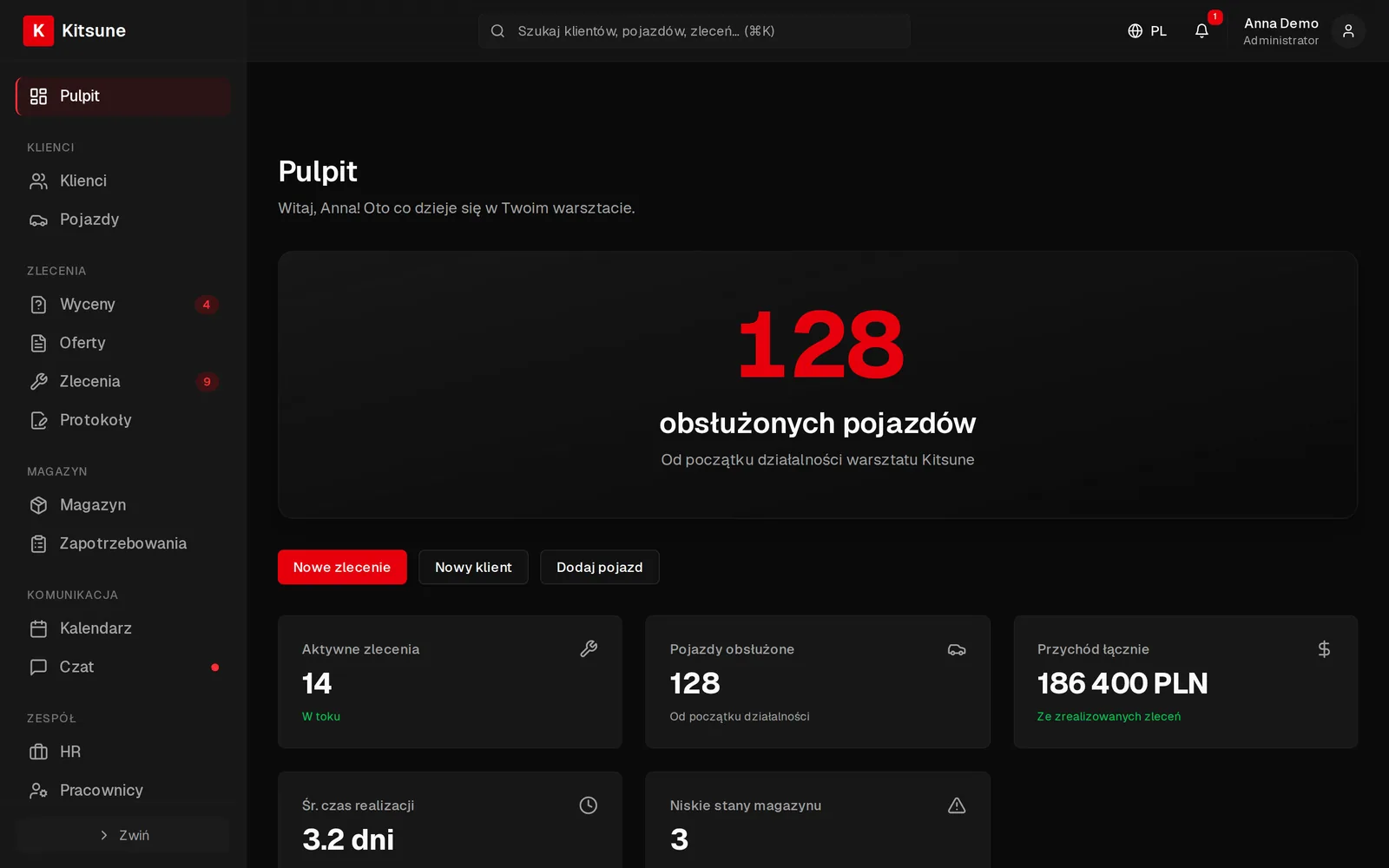This screenshot has height=868, width=1389.
Task: Open Magazyn menu item
Action: tap(123, 505)
